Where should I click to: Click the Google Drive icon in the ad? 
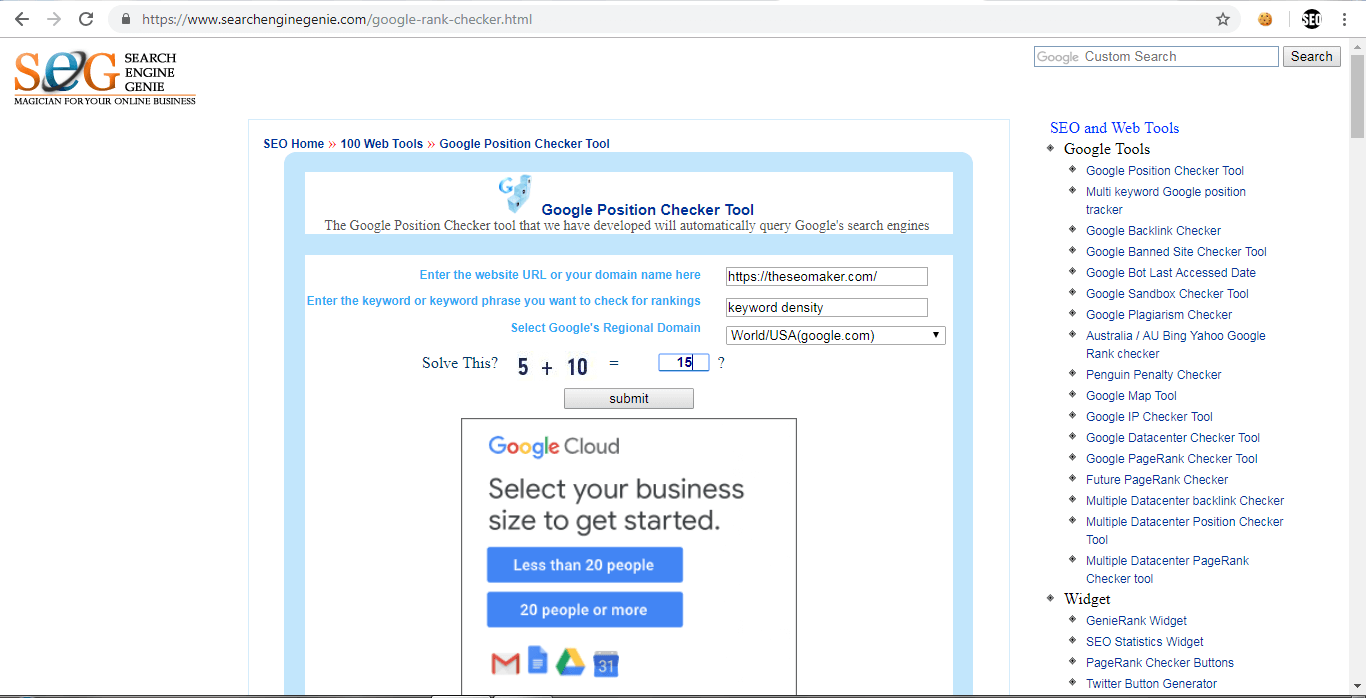570,662
